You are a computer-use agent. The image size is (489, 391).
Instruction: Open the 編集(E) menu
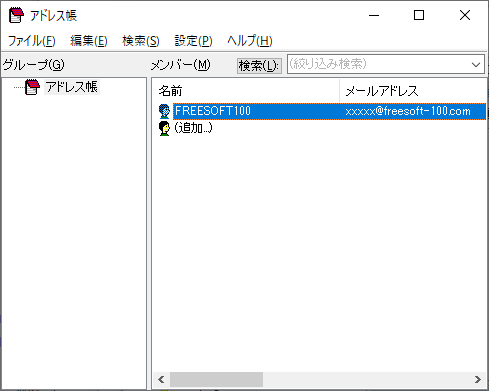coord(89,41)
